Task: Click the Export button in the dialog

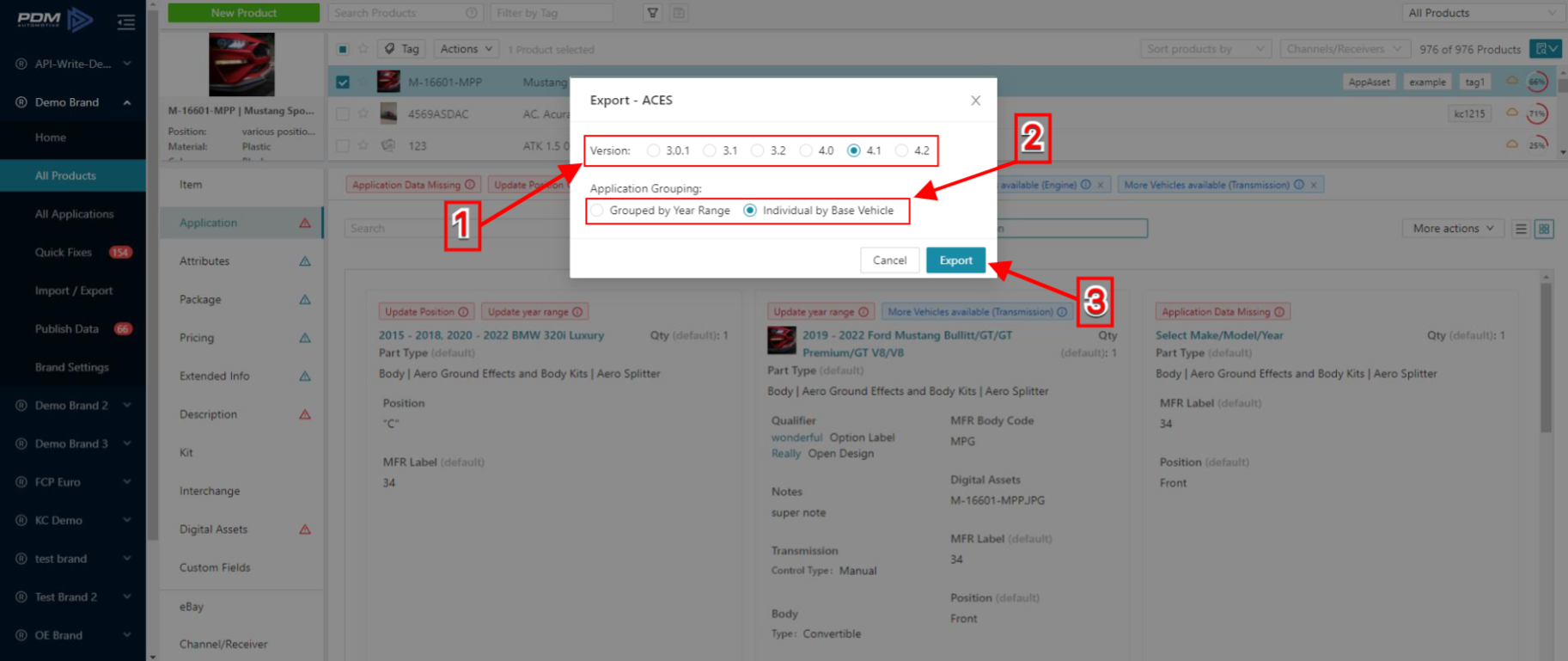Action: (955, 260)
